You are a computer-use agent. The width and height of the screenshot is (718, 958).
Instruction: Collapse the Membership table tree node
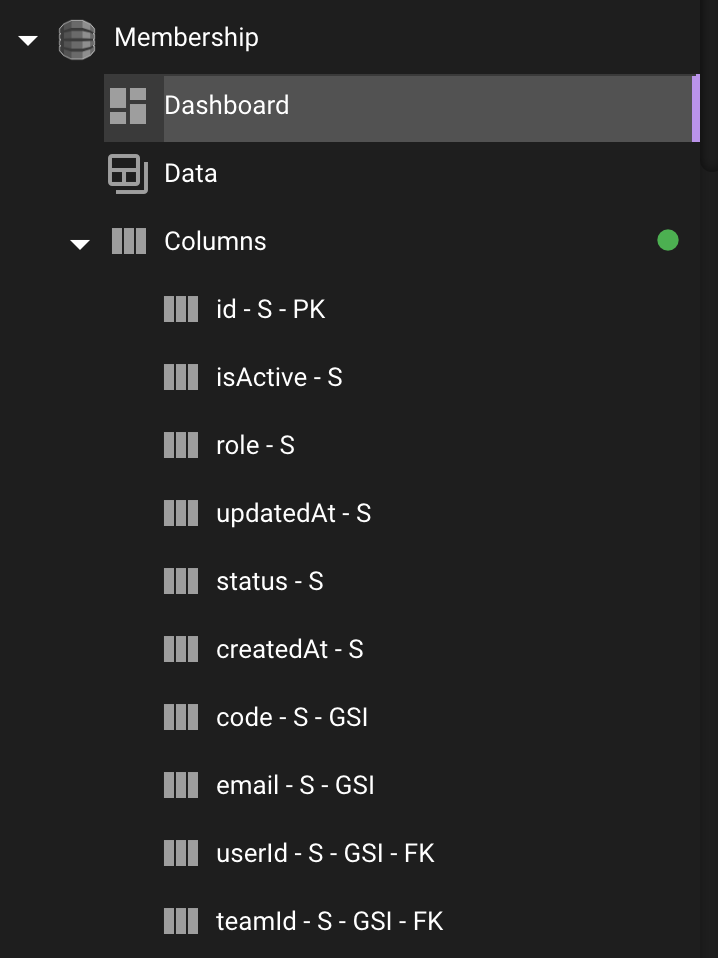[x=28, y=40]
